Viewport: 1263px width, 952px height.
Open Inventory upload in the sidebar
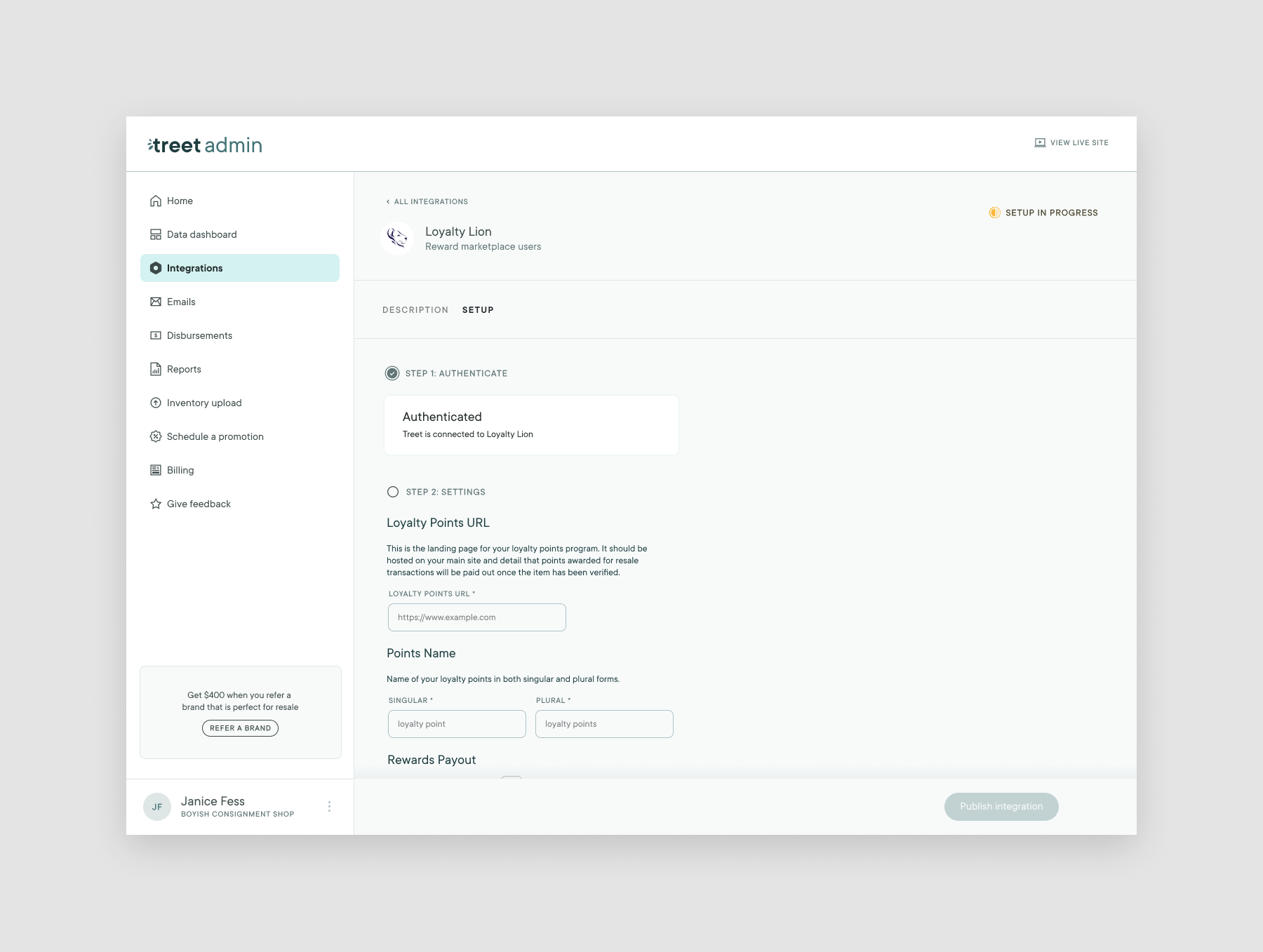(x=240, y=403)
